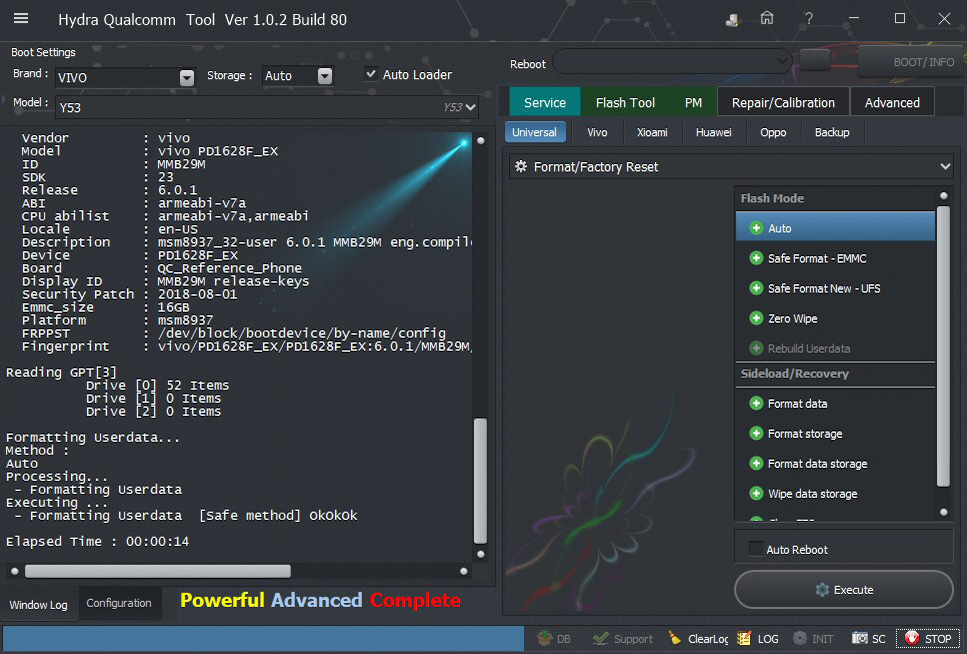Open the Xiaomi sub-tab
This screenshot has width=967, height=654.
652,132
